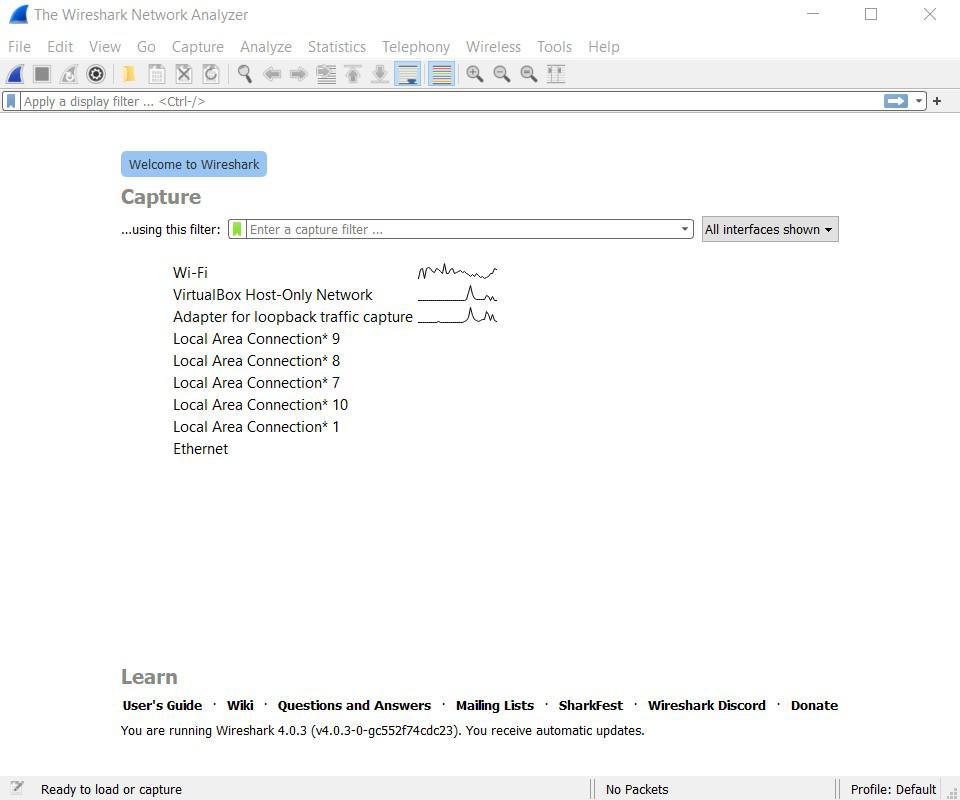Click Close capture file X icon
960x800 pixels.
(184, 74)
